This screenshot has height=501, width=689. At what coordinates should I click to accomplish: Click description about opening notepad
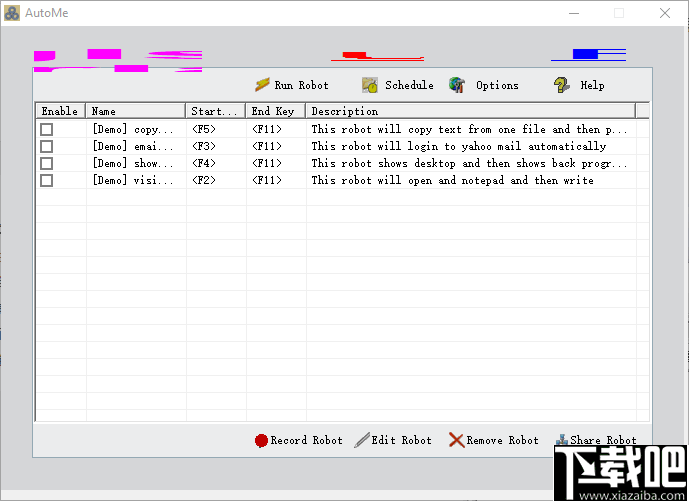(453, 180)
